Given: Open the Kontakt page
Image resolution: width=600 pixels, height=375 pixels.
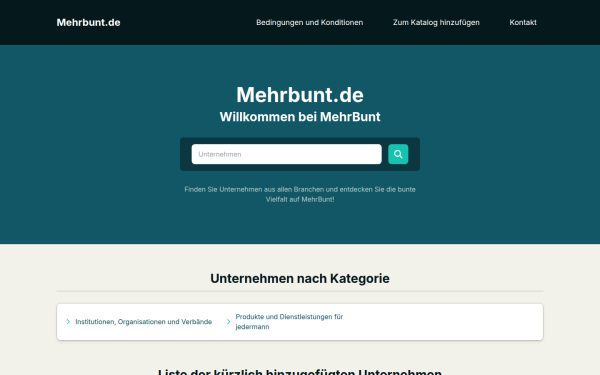Looking at the screenshot, I should [523, 23].
